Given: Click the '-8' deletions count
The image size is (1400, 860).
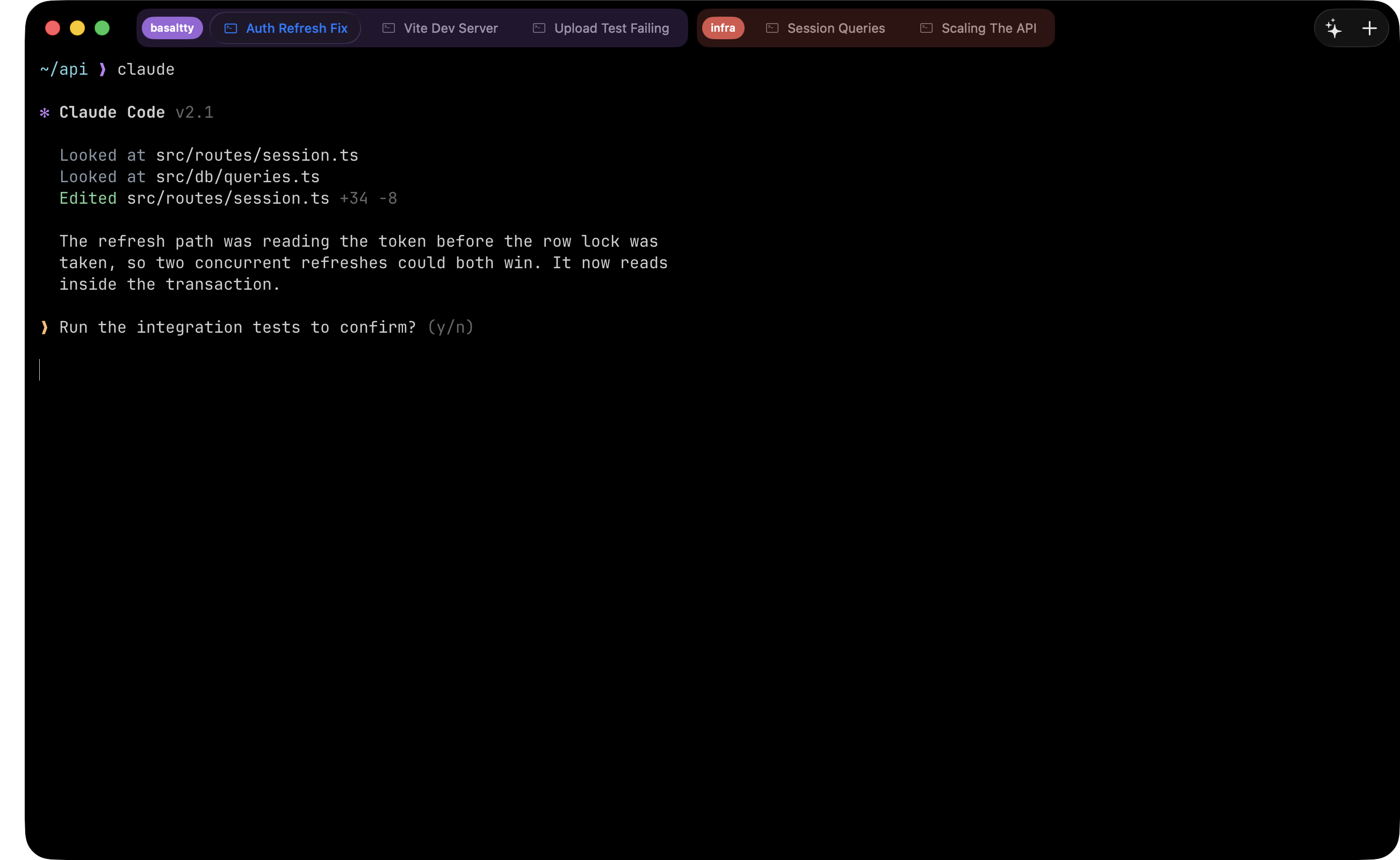Looking at the screenshot, I should [388, 198].
